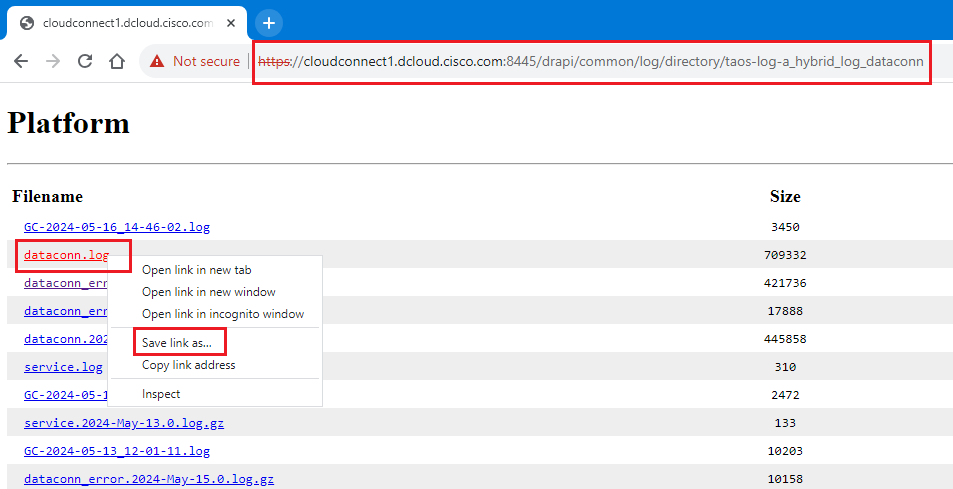Reload the page with the refresh icon
This screenshot has width=953, height=489.
[x=85, y=61]
